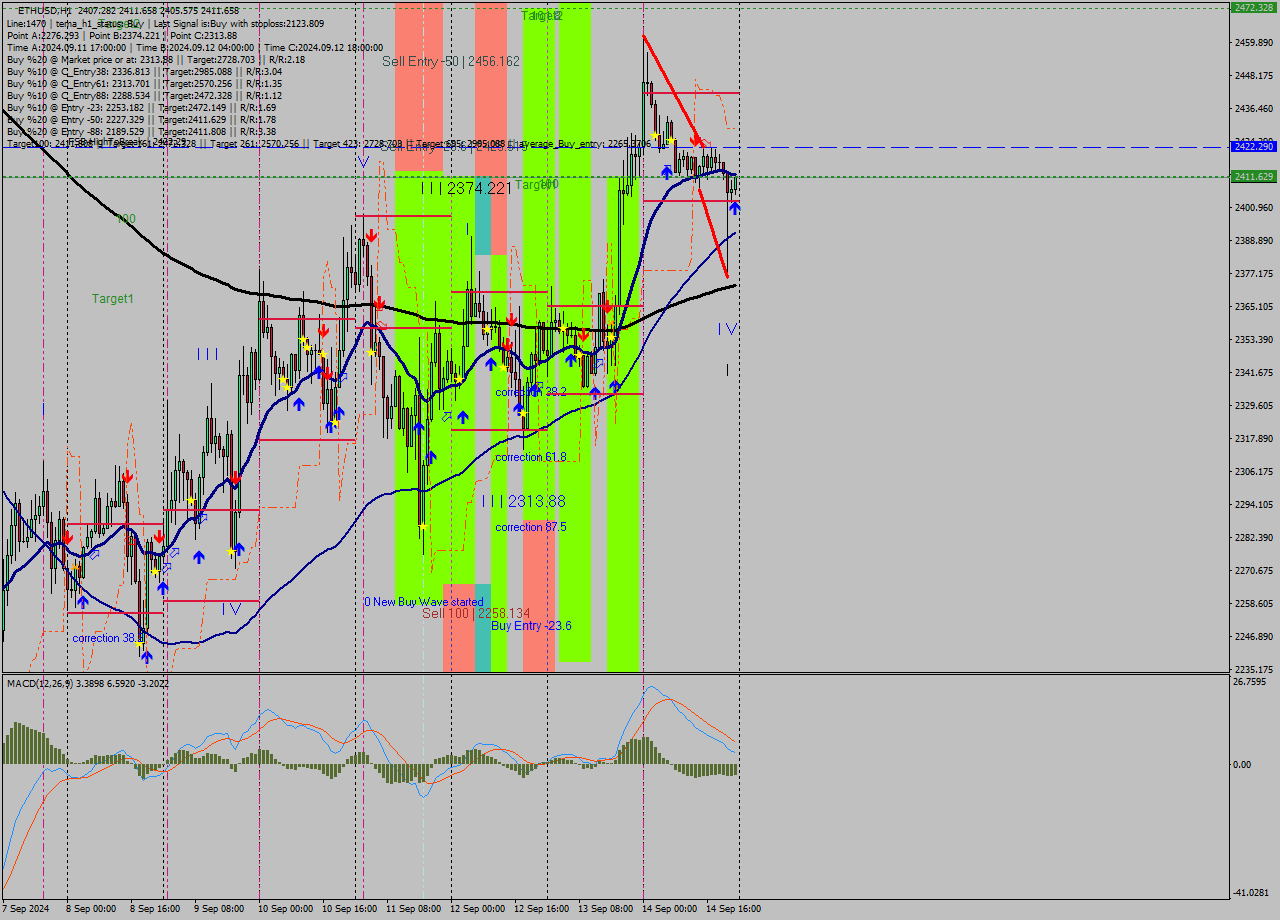Click the '14 Sep 00:00' time axis label
The image size is (1280, 920).
click(670, 909)
